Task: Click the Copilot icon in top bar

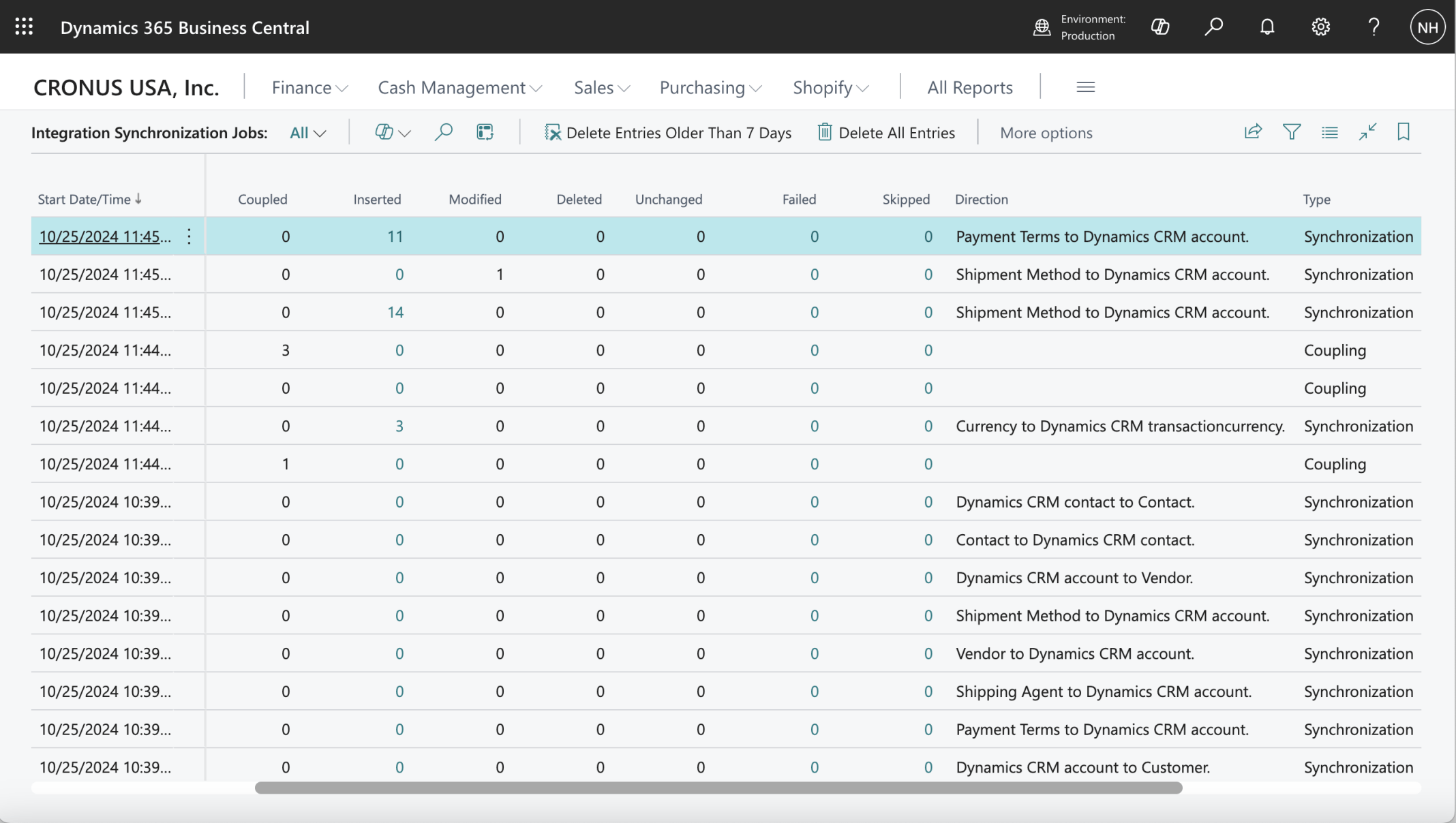Action: point(1160,27)
